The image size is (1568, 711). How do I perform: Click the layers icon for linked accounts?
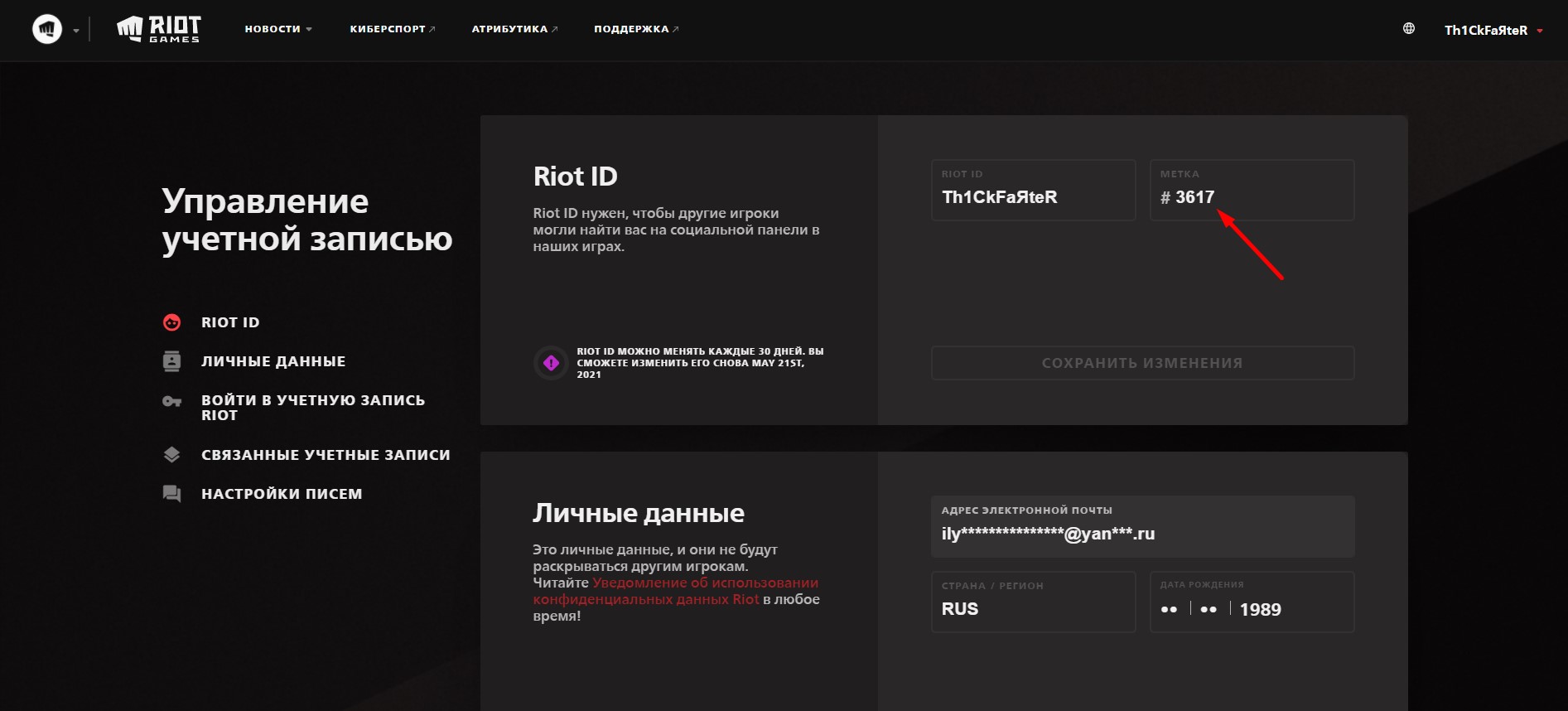click(171, 454)
